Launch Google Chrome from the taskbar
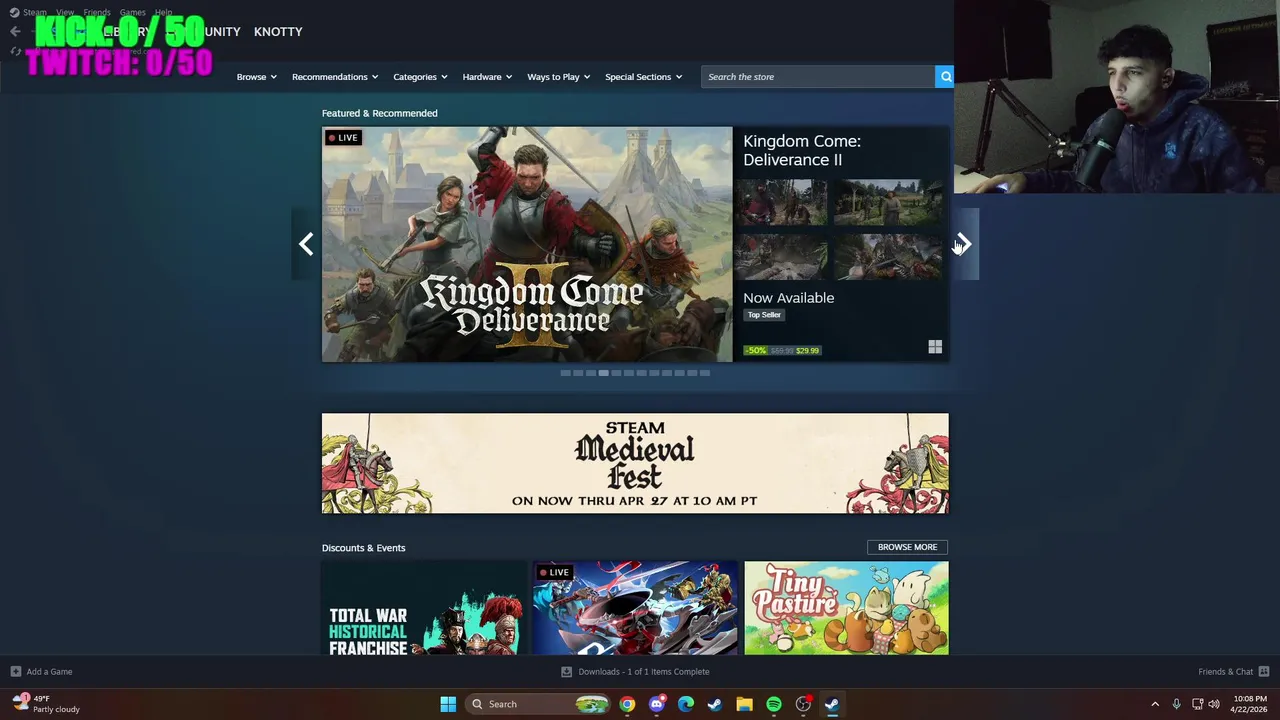The height and width of the screenshot is (720, 1280). 627,704
